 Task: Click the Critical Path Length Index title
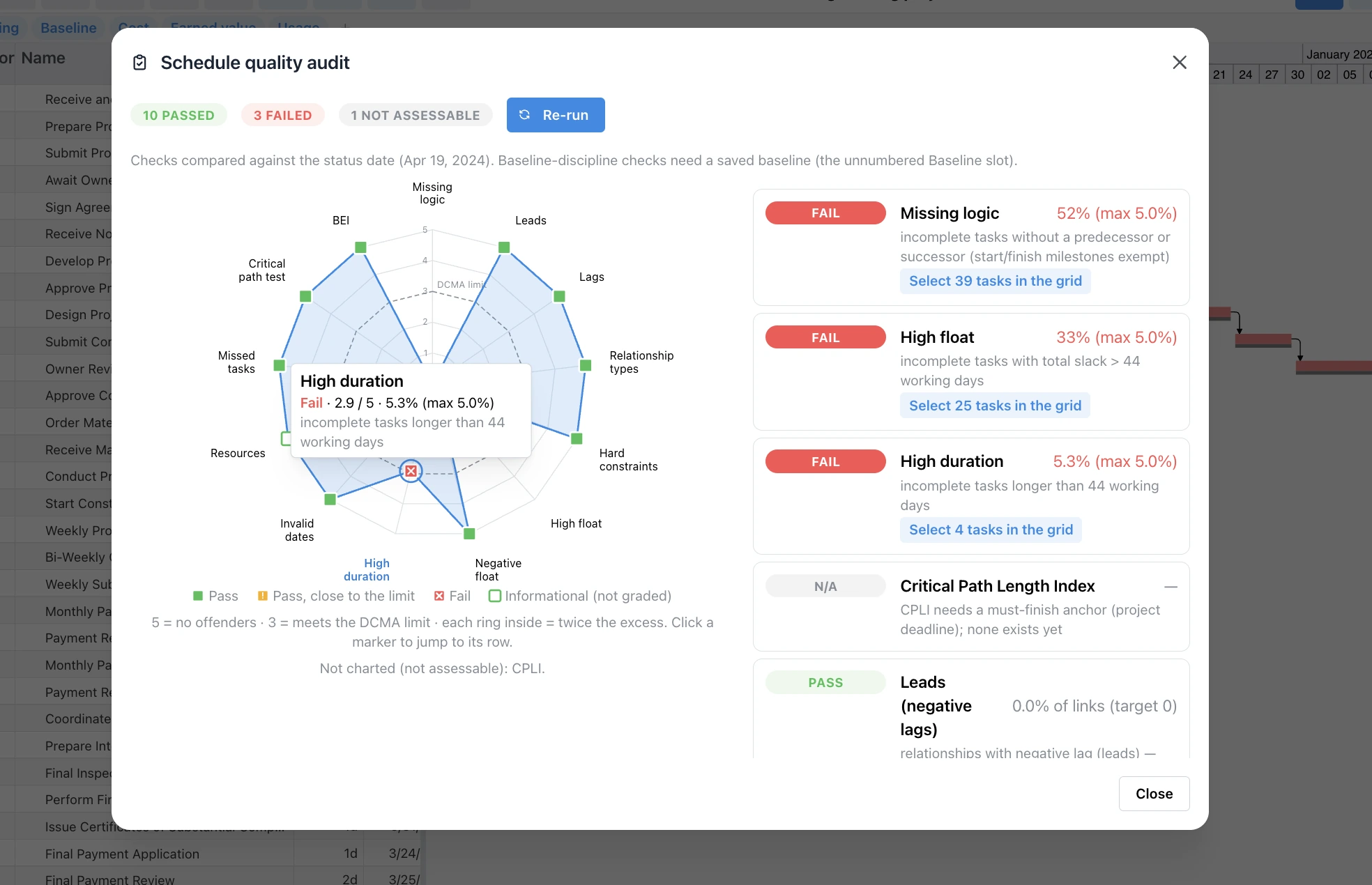[997, 586]
